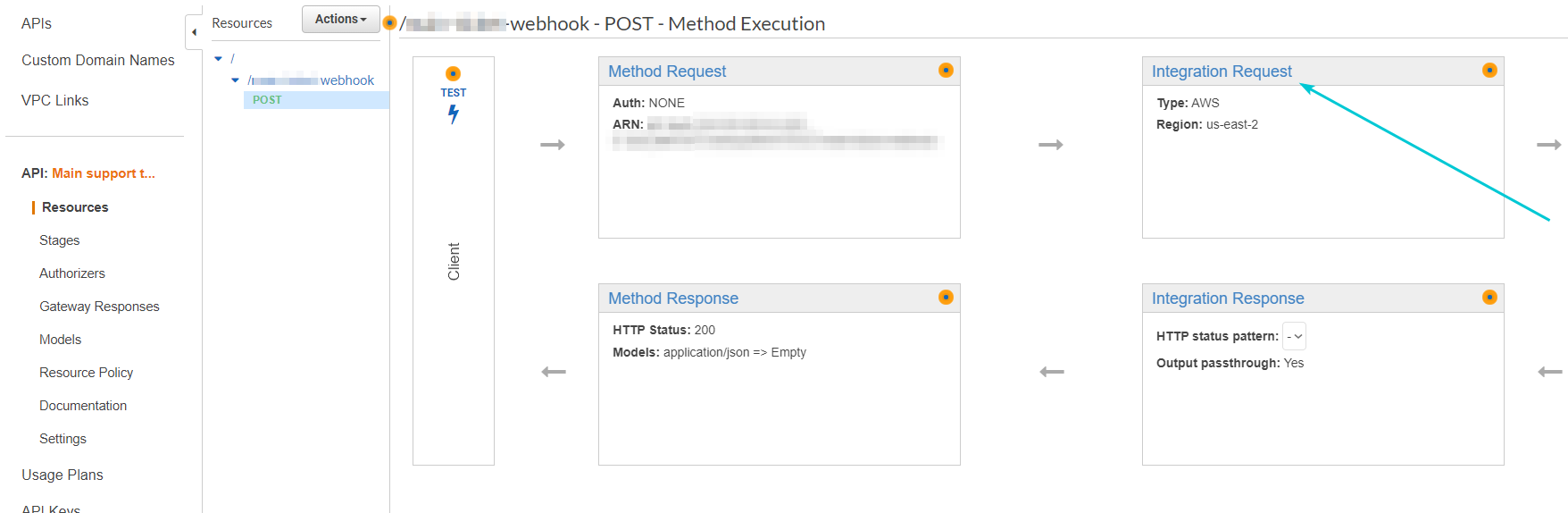Image resolution: width=1568 pixels, height=513 pixels.
Task: Click orange dot in Integration Response header
Action: pos(1489,298)
